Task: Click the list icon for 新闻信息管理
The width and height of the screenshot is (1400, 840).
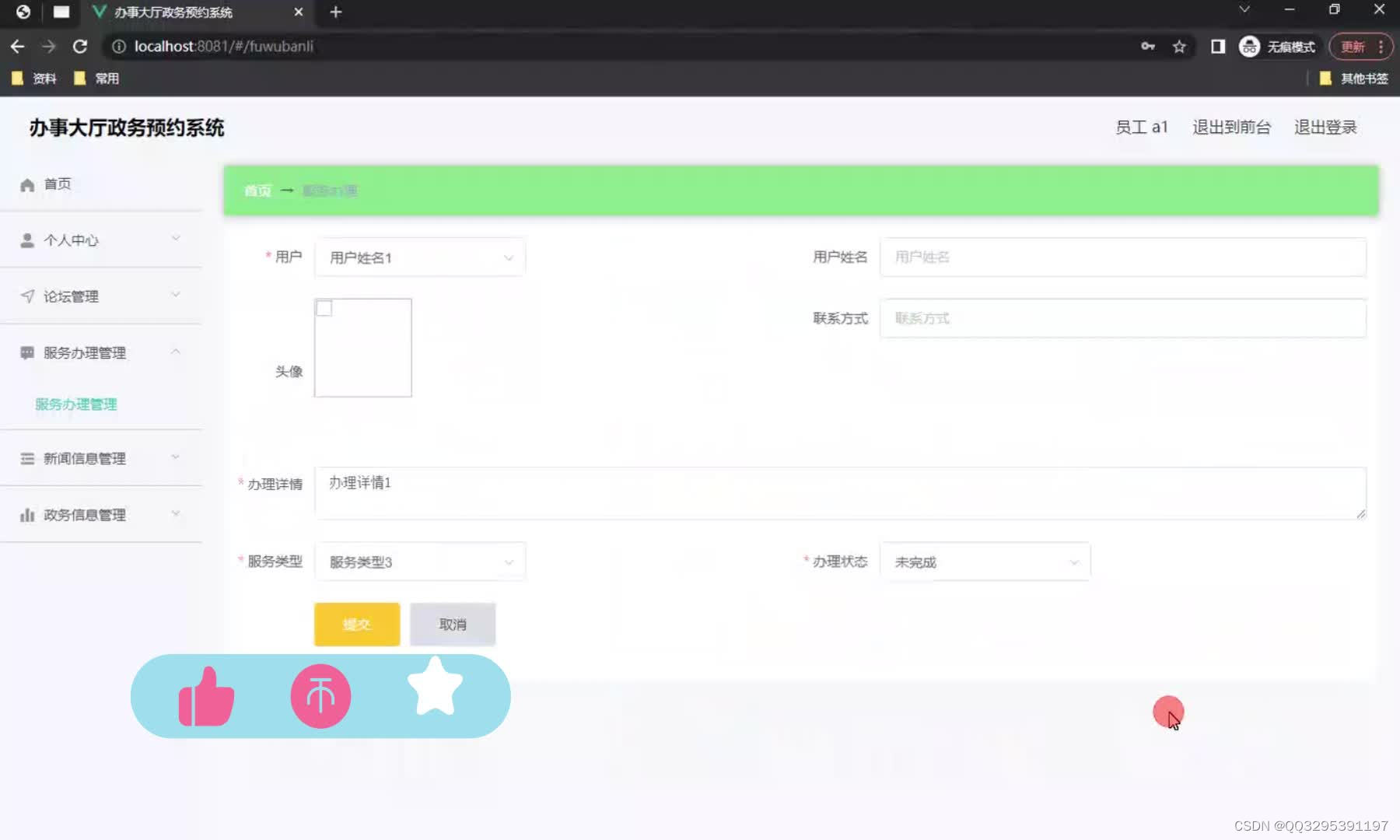Action: pos(27,458)
